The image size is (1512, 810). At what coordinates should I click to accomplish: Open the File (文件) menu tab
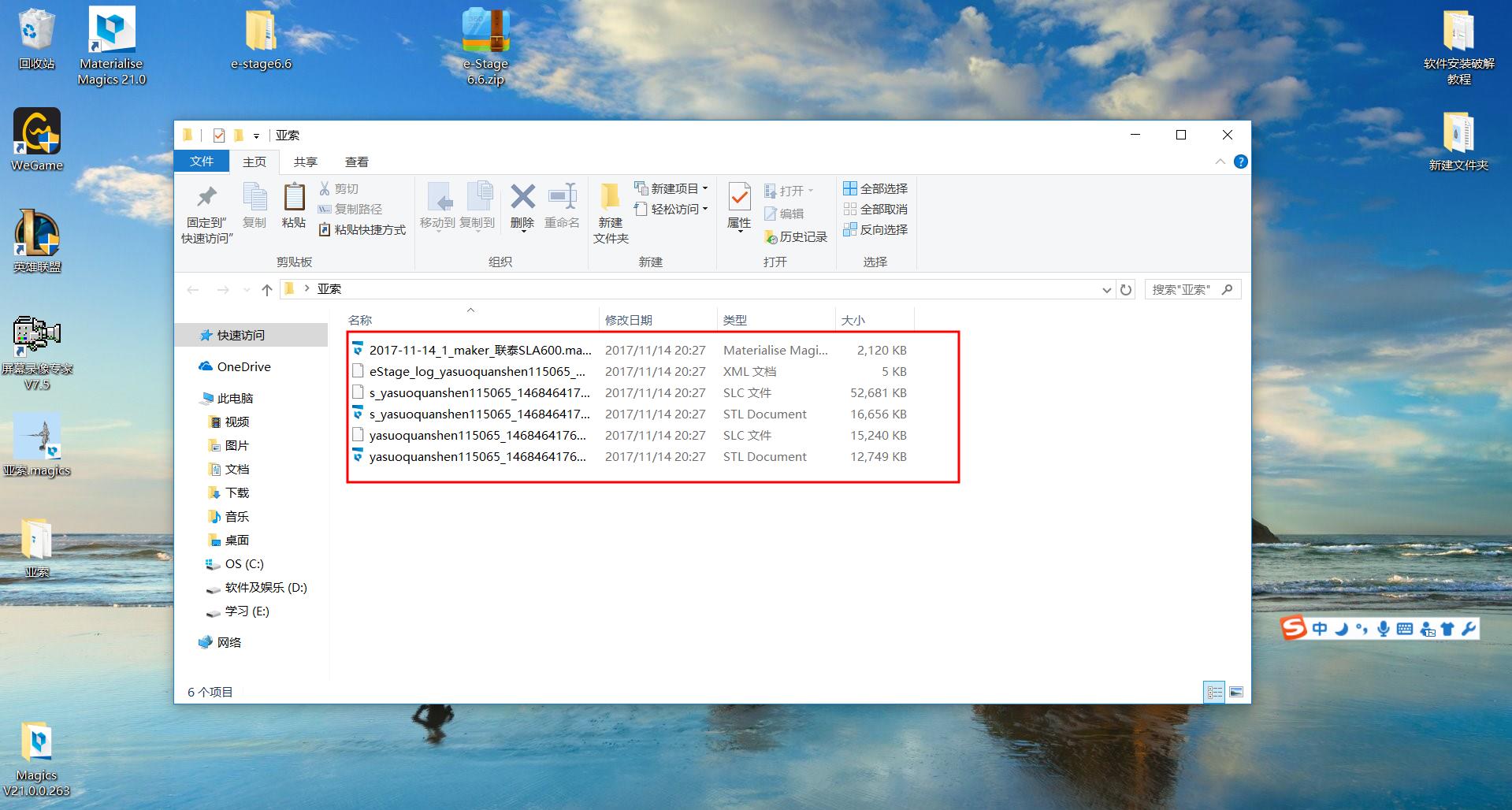(x=202, y=161)
